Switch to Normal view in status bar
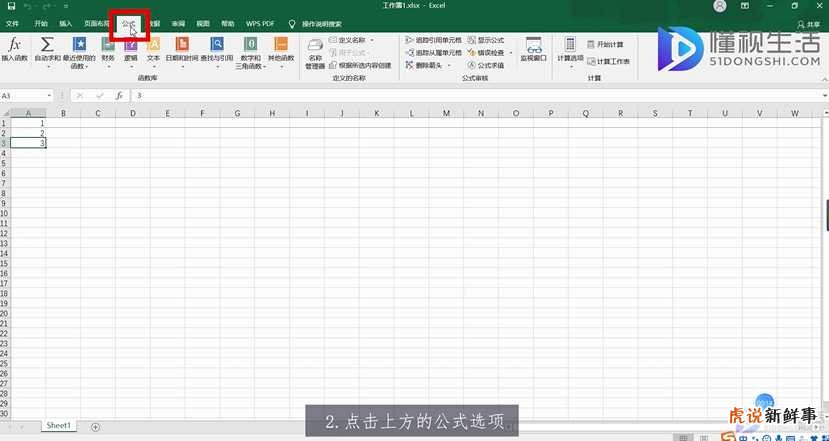 [686, 437]
